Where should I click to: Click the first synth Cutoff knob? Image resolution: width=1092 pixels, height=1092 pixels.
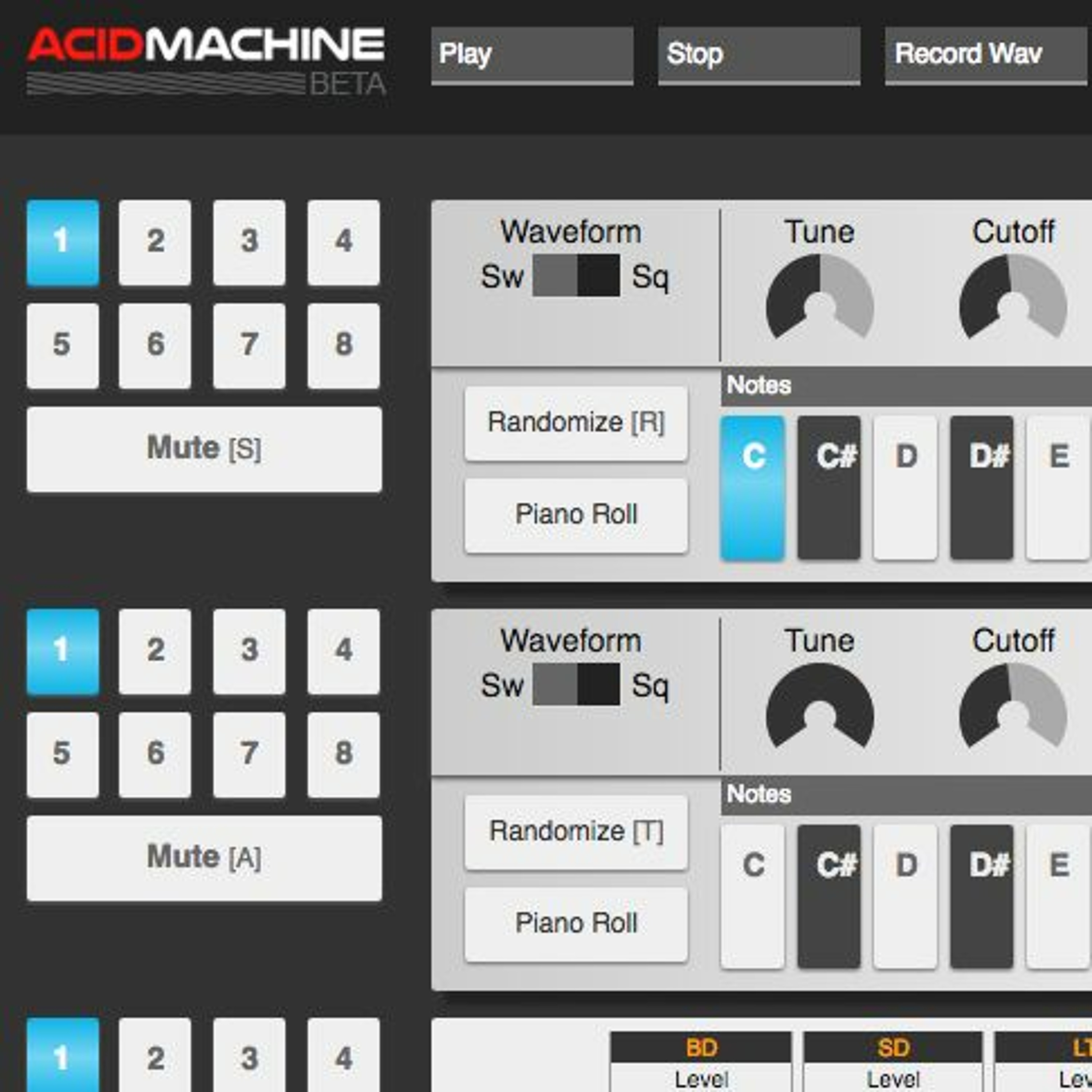point(1013,297)
